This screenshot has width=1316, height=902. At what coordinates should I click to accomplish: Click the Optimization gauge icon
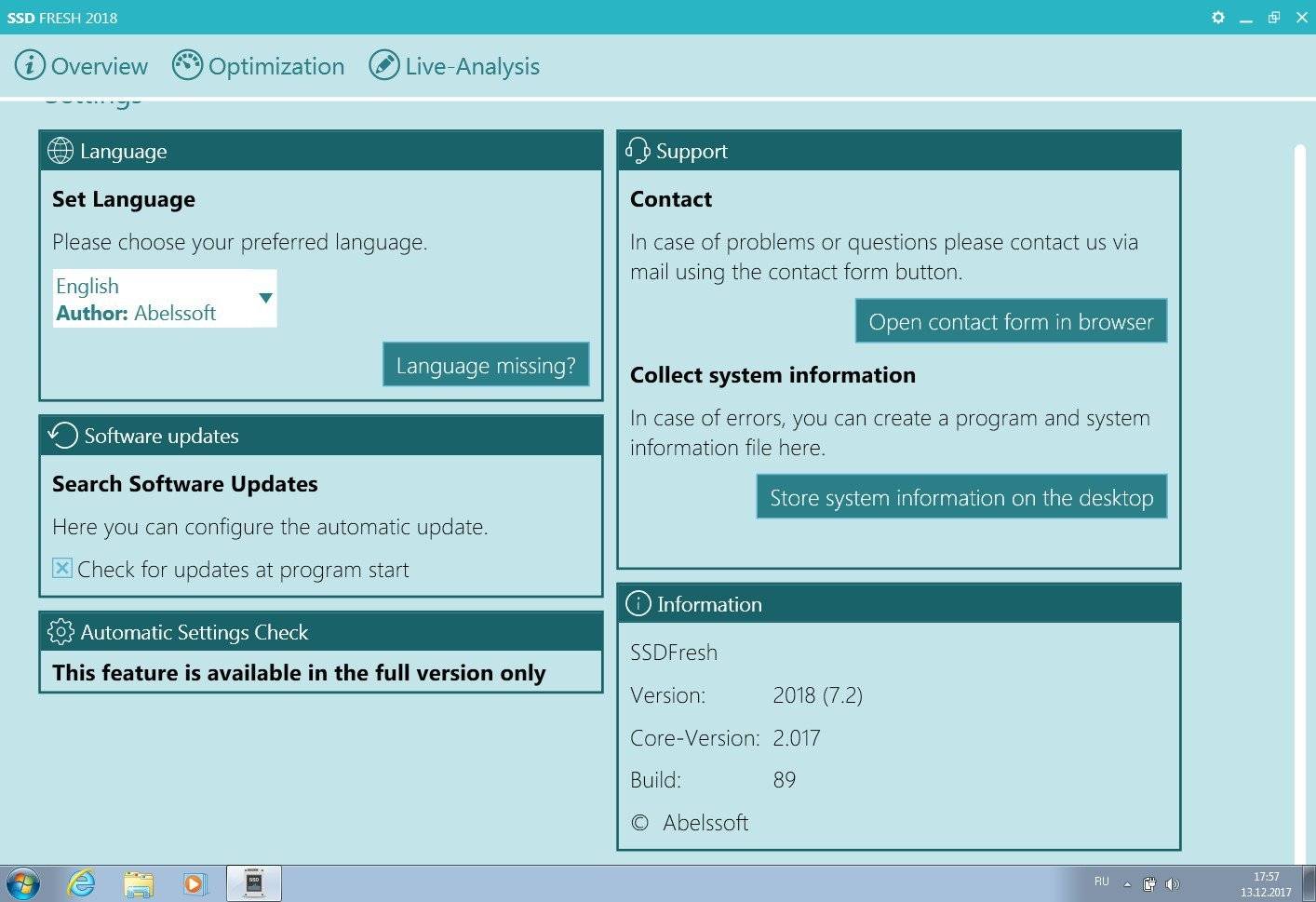click(x=187, y=65)
